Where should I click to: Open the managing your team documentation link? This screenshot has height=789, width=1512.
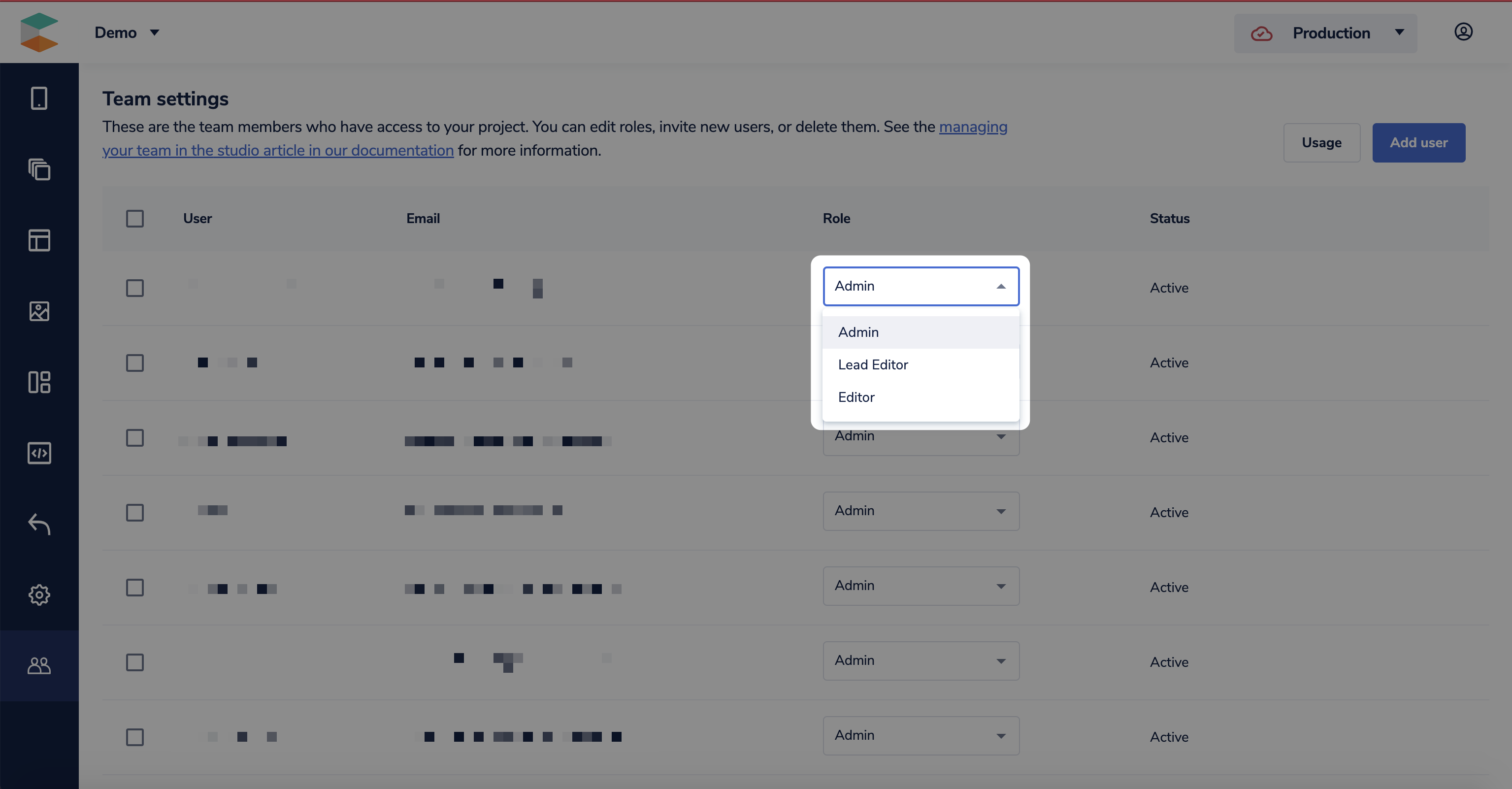pos(278,151)
